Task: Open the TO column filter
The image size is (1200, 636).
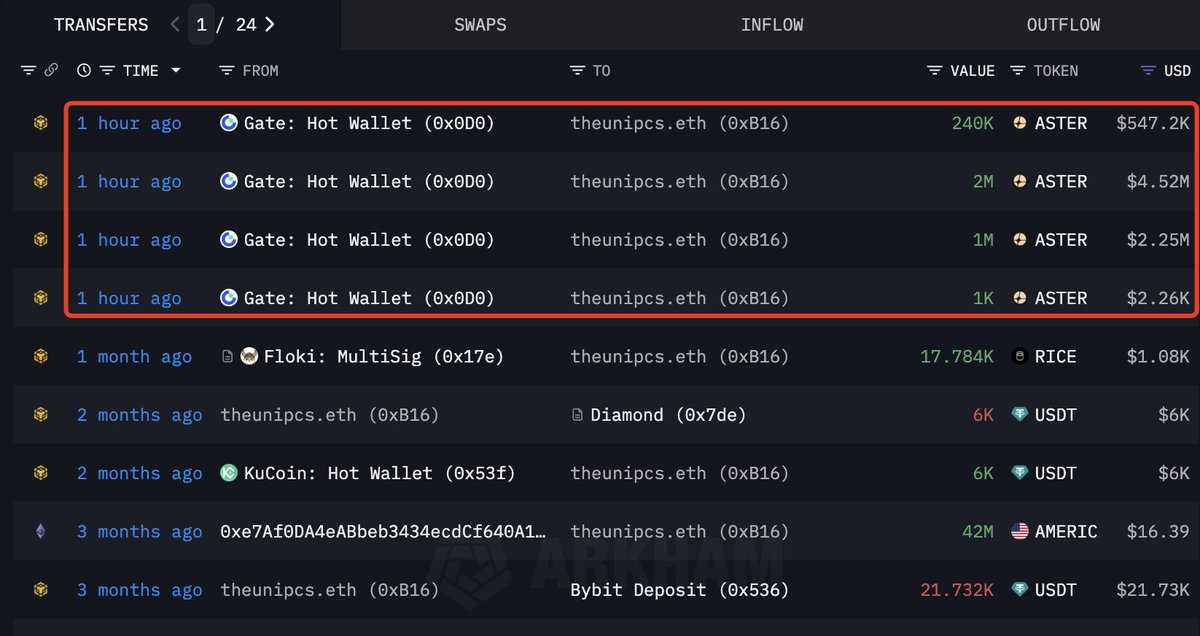Action: 577,71
